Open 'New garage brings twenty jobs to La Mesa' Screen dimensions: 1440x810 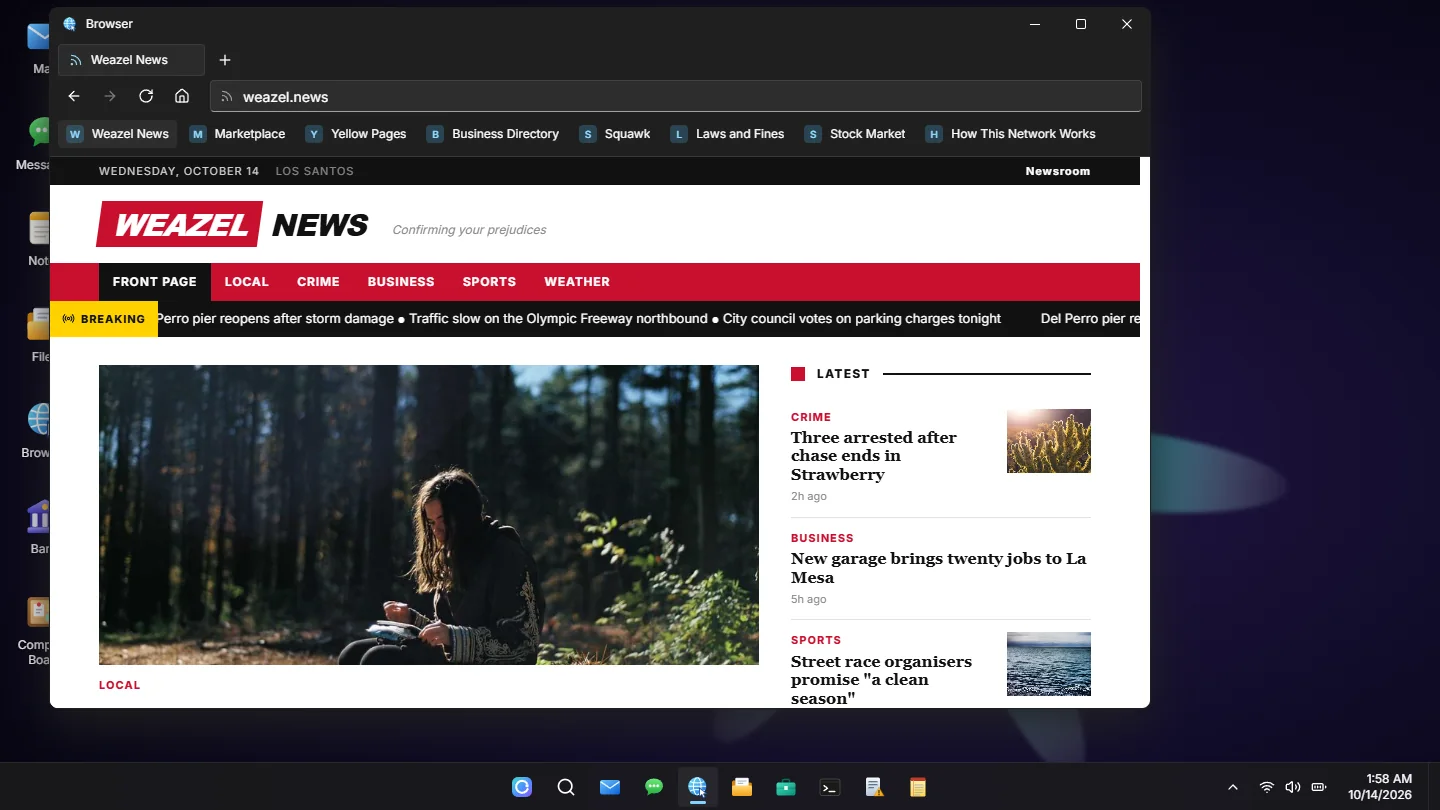coord(939,568)
